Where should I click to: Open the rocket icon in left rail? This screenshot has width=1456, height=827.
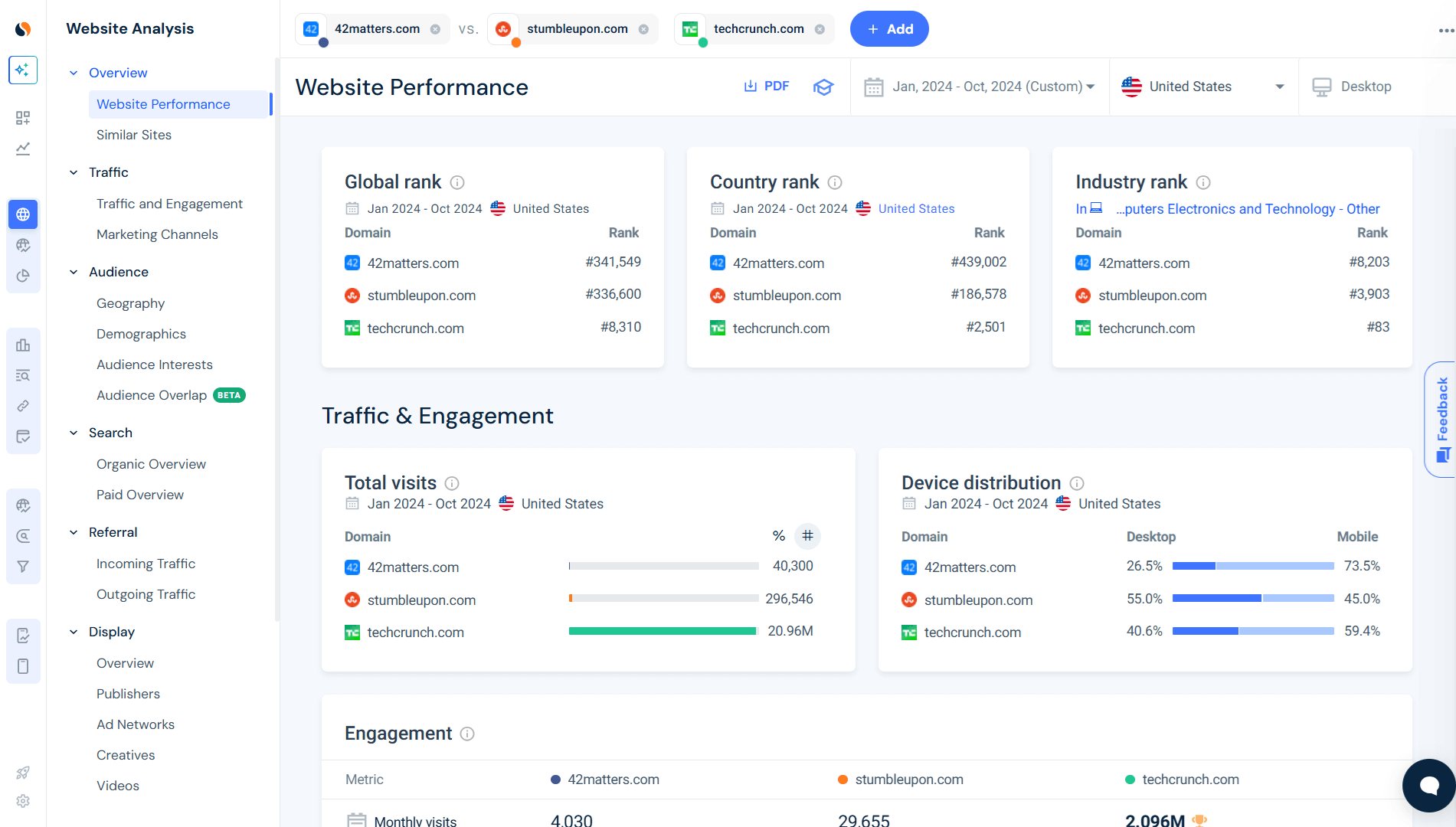[23, 773]
